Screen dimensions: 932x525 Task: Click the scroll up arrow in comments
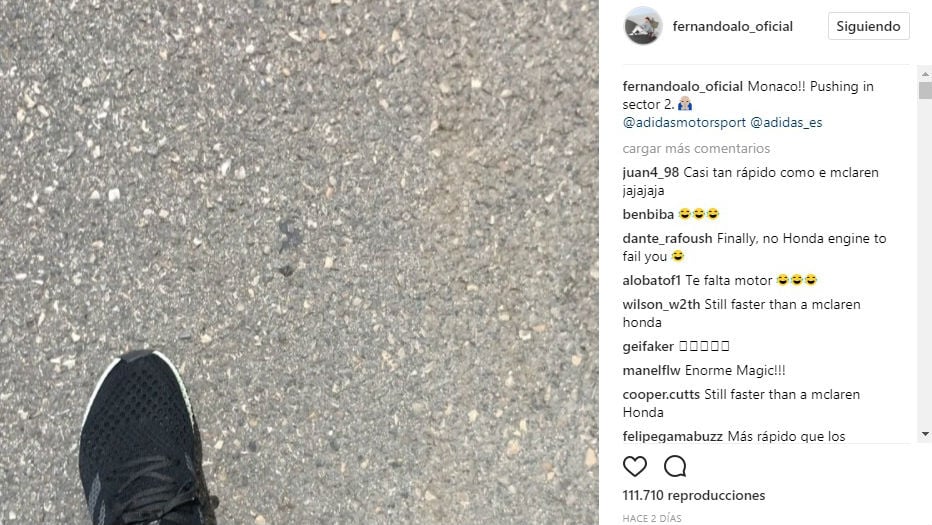click(x=925, y=74)
